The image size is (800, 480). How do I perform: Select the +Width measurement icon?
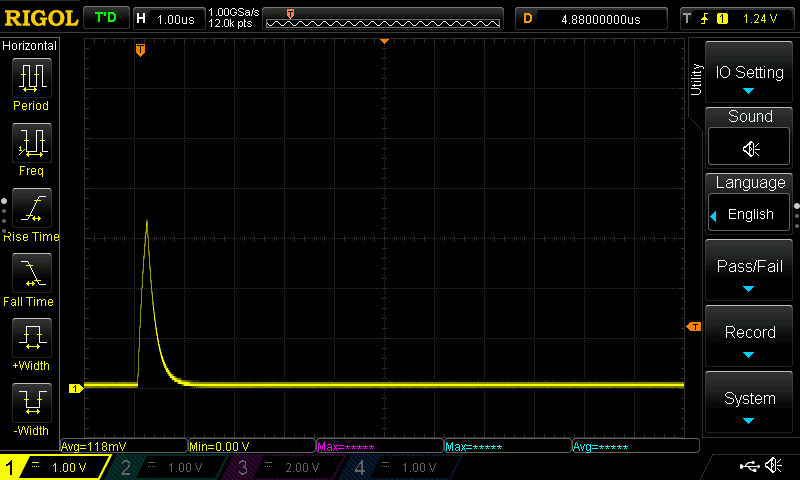[30, 340]
